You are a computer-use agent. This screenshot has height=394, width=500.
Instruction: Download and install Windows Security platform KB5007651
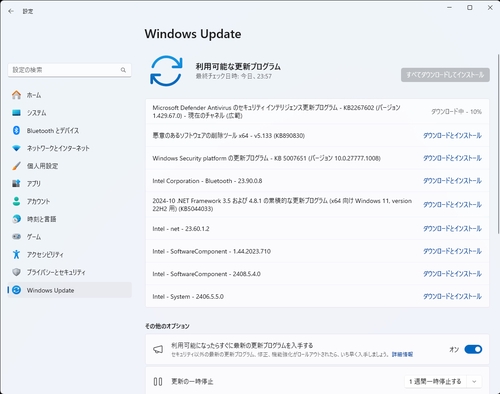click(452, 158)
